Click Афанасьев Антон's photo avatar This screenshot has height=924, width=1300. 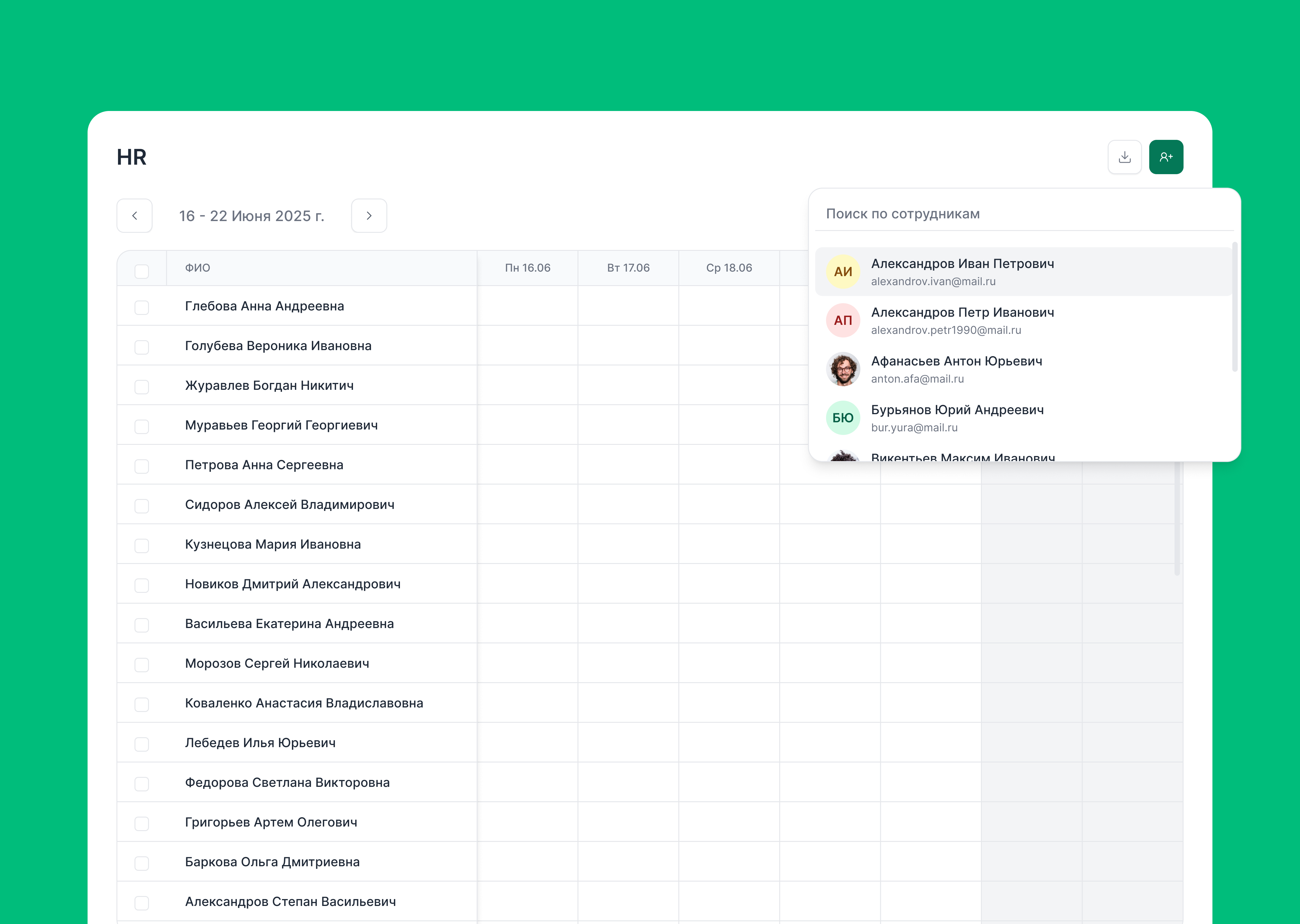[x=842, y=369]
